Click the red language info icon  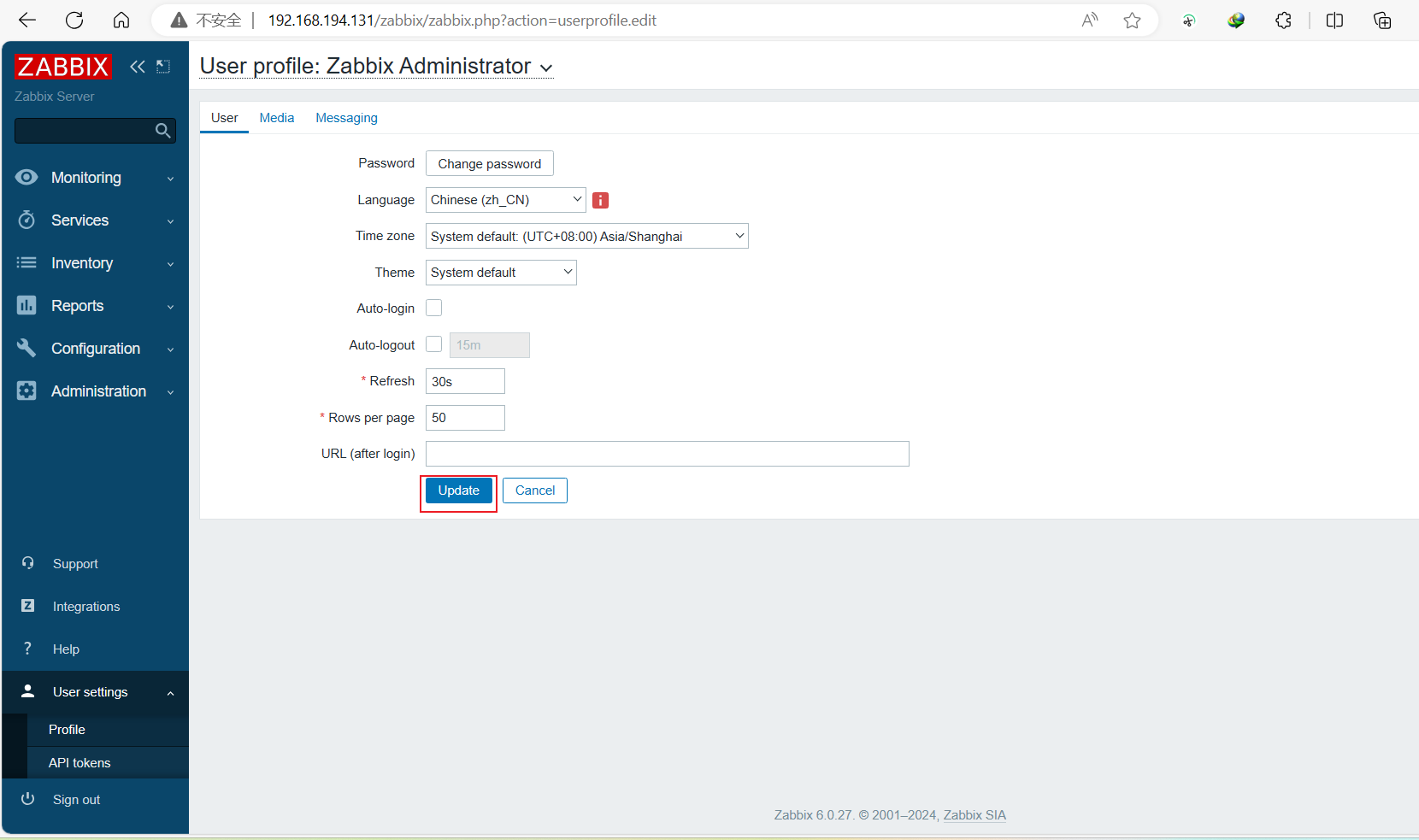pos(601,200)
